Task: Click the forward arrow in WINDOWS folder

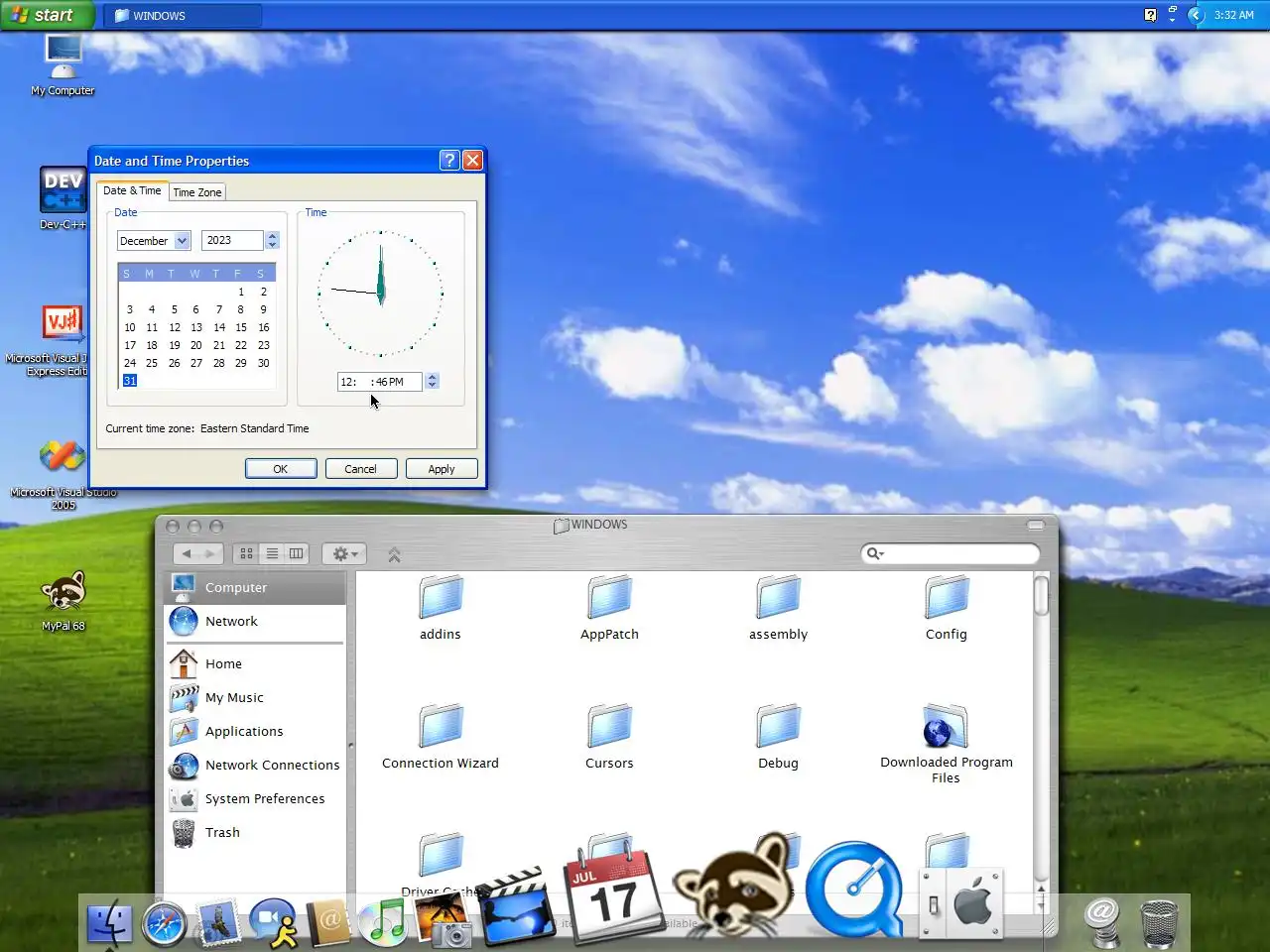Action: pos(209,553)
